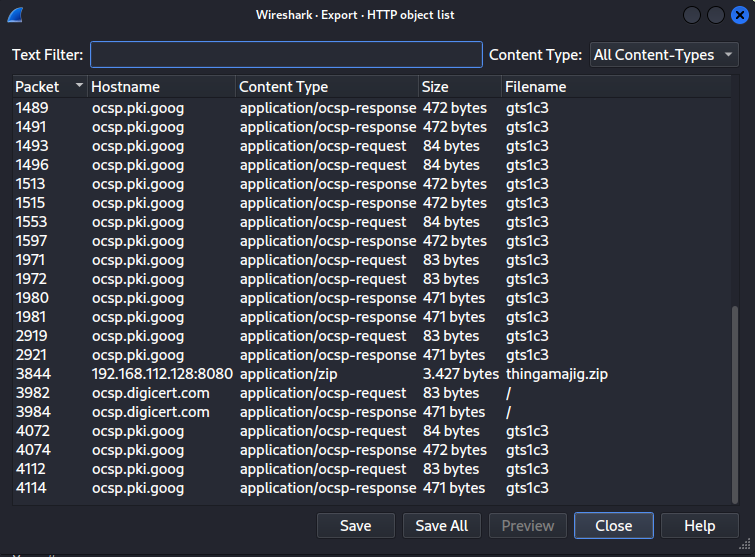Click ocsp-response content type in packet 1597 row

[x=328, y=241]
